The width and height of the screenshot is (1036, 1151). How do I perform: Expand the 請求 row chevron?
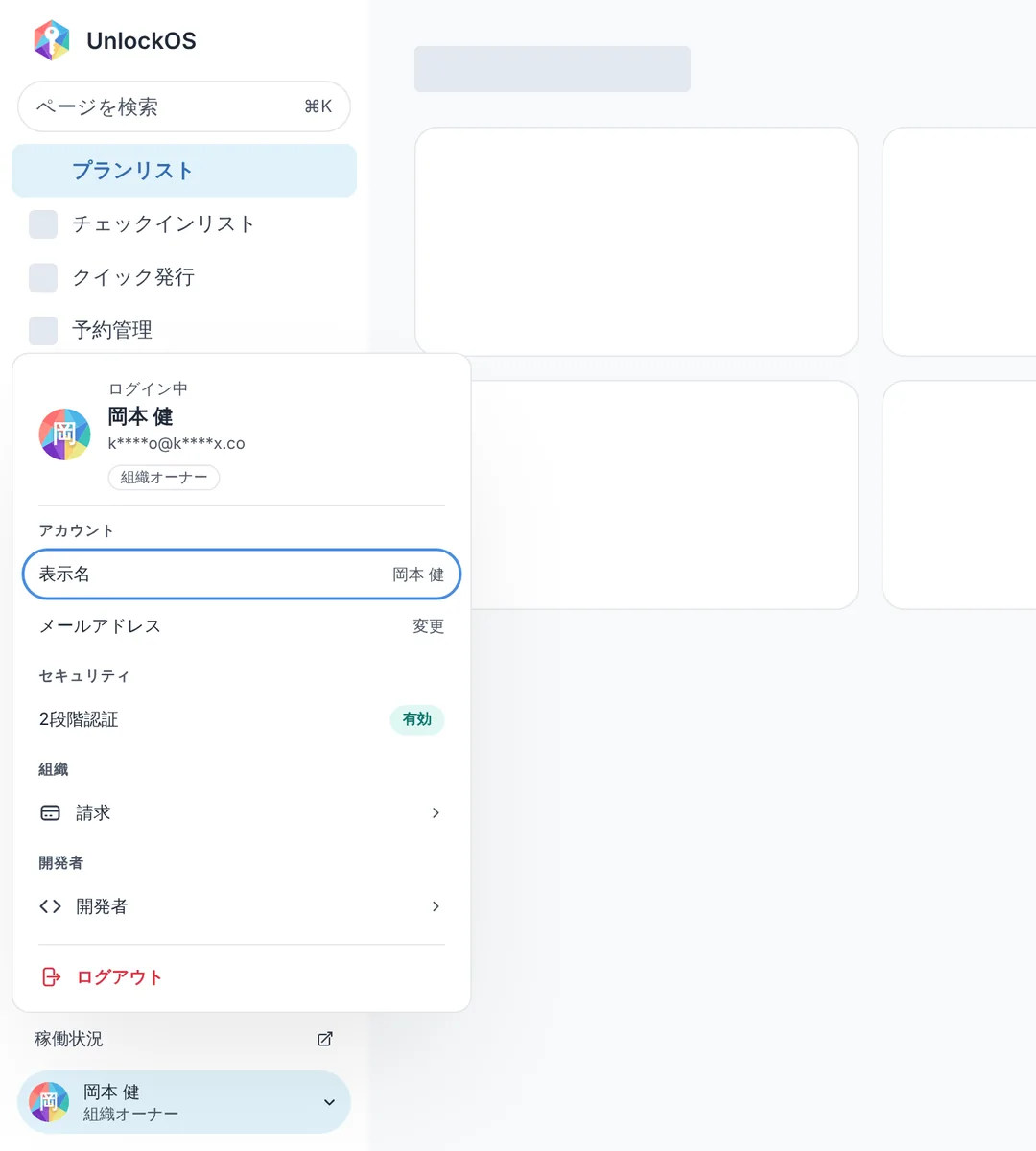436,813
